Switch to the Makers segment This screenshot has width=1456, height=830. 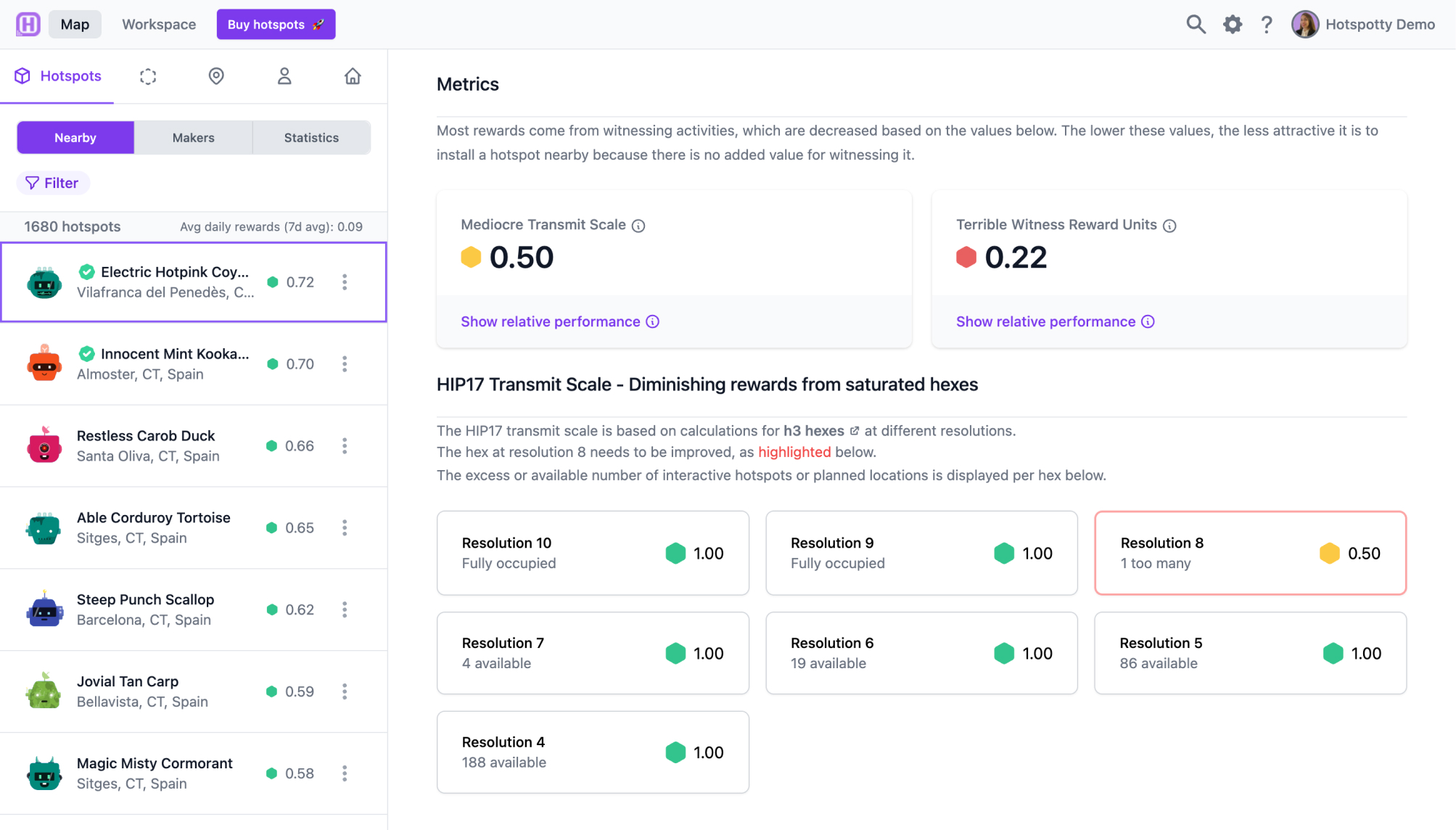coord(193,138)
